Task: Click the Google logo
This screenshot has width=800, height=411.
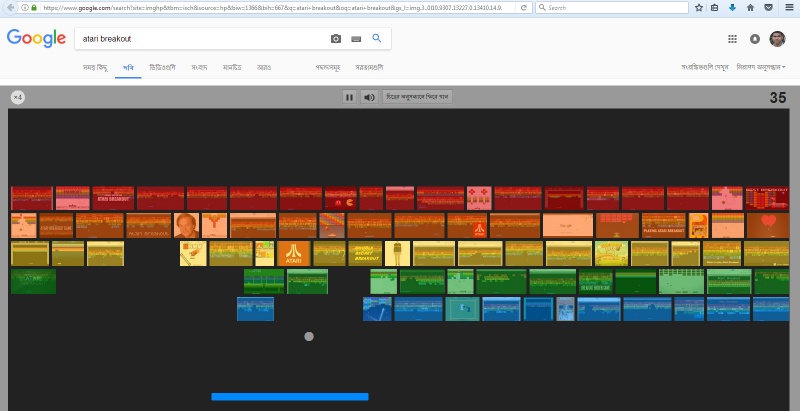Action: click(x=36, y=38)
